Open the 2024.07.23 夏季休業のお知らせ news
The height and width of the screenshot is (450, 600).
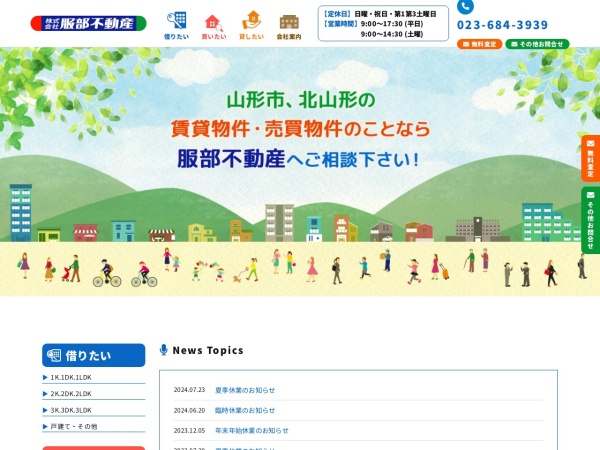245,390
